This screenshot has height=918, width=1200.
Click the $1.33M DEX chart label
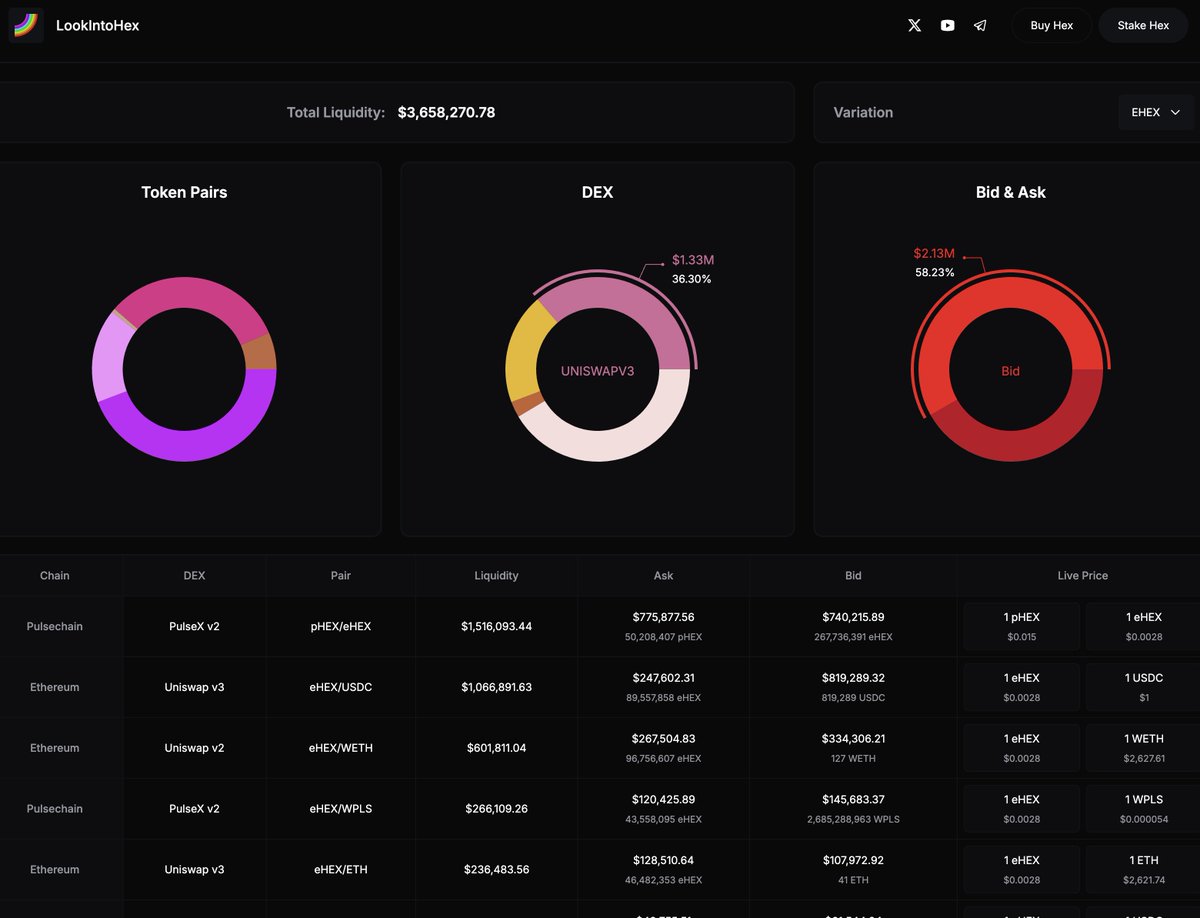(692, 260)
